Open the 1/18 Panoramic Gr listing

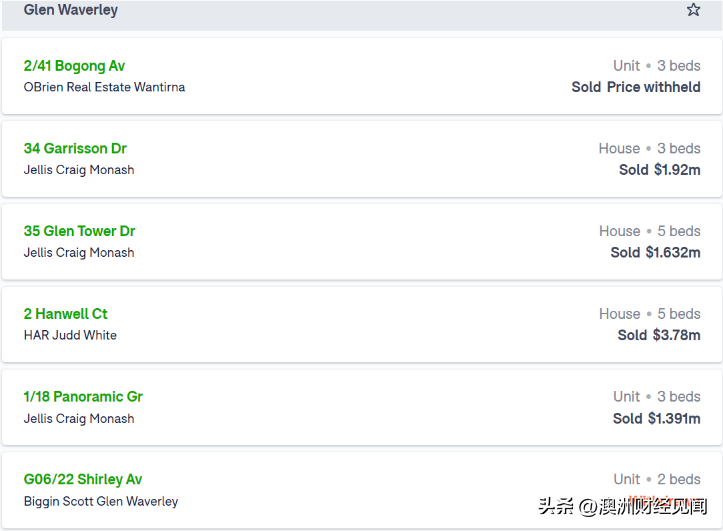coord(83,396)
